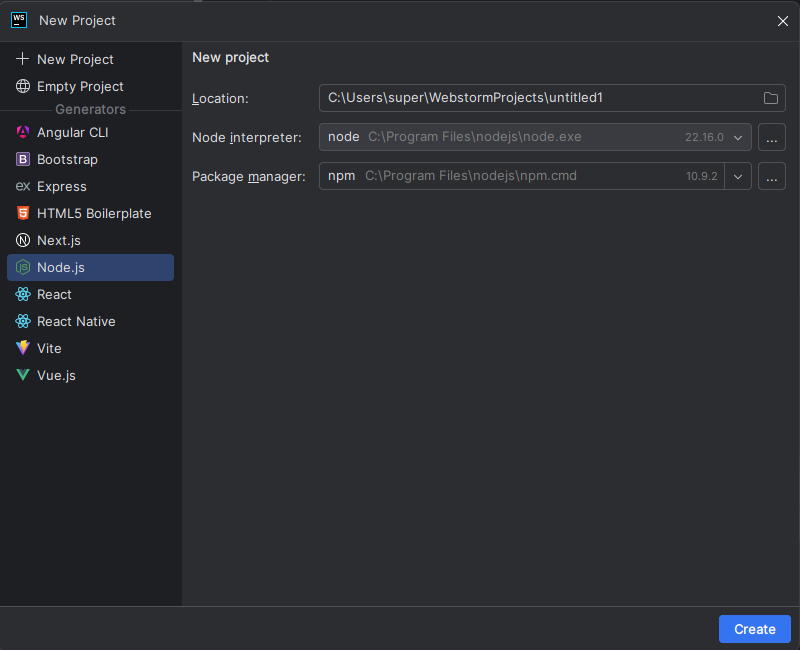Browse for location with folder icon

point(770,98)
